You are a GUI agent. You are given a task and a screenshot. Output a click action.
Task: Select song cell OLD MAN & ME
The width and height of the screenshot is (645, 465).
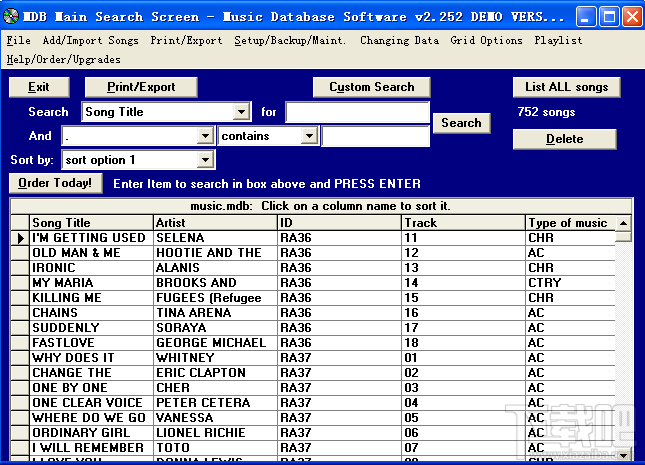pos(91,253)
